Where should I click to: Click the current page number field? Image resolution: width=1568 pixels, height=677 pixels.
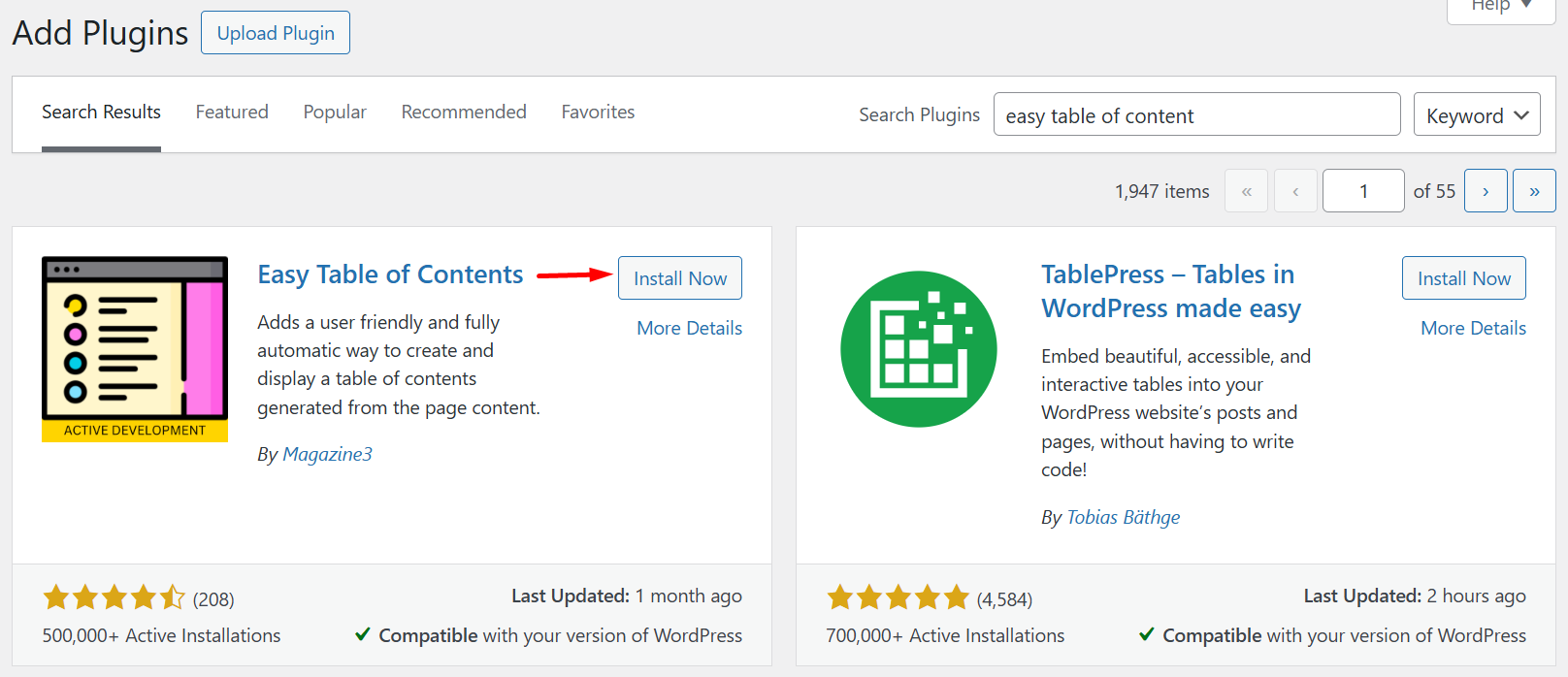click(1363, 191)
